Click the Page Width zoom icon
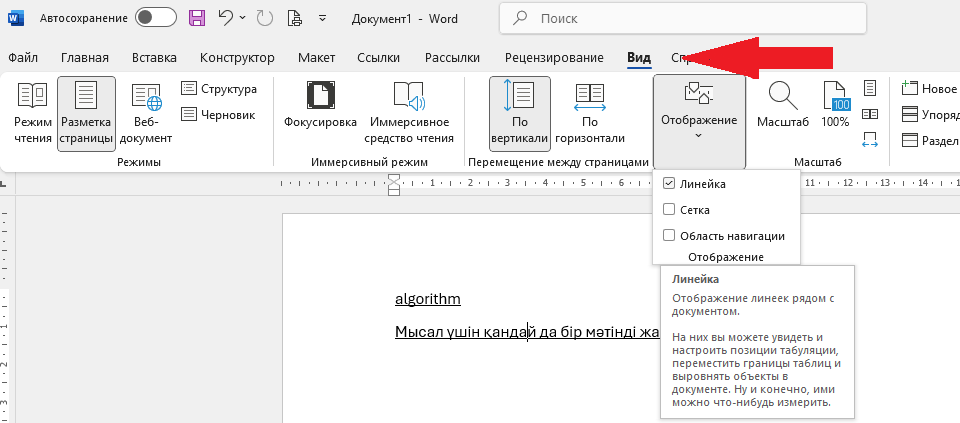Screen dimensions: 960x423 pos(870,140)
